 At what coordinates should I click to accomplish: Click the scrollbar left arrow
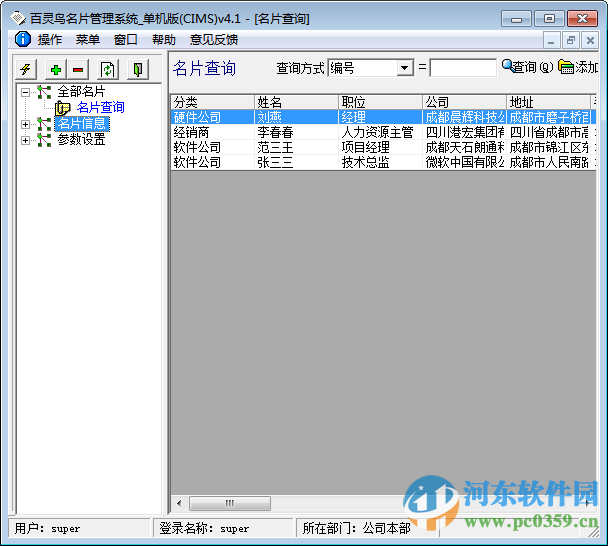click(179, 503)
